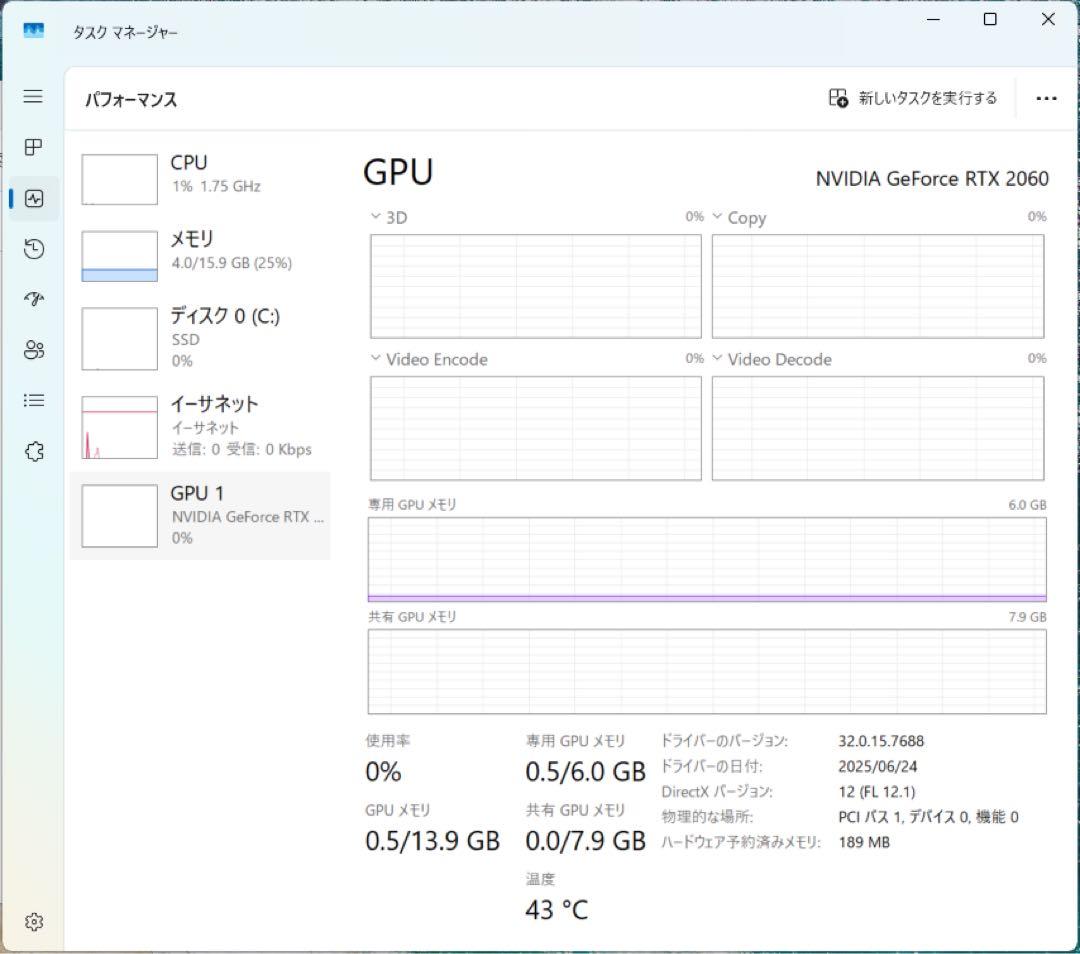Open the Users page icon

coord(34,350)
